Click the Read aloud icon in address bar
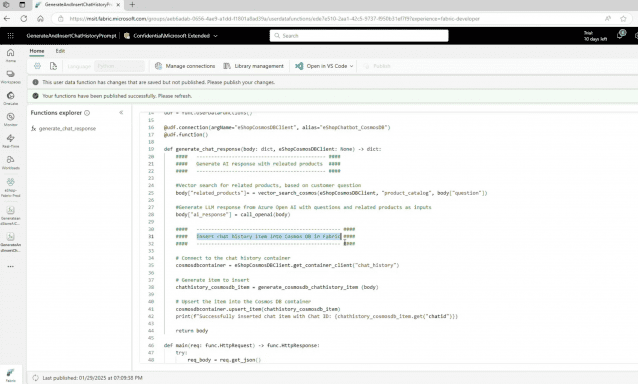638x384 pixels. pyautogui.click(x=607, y=19)
